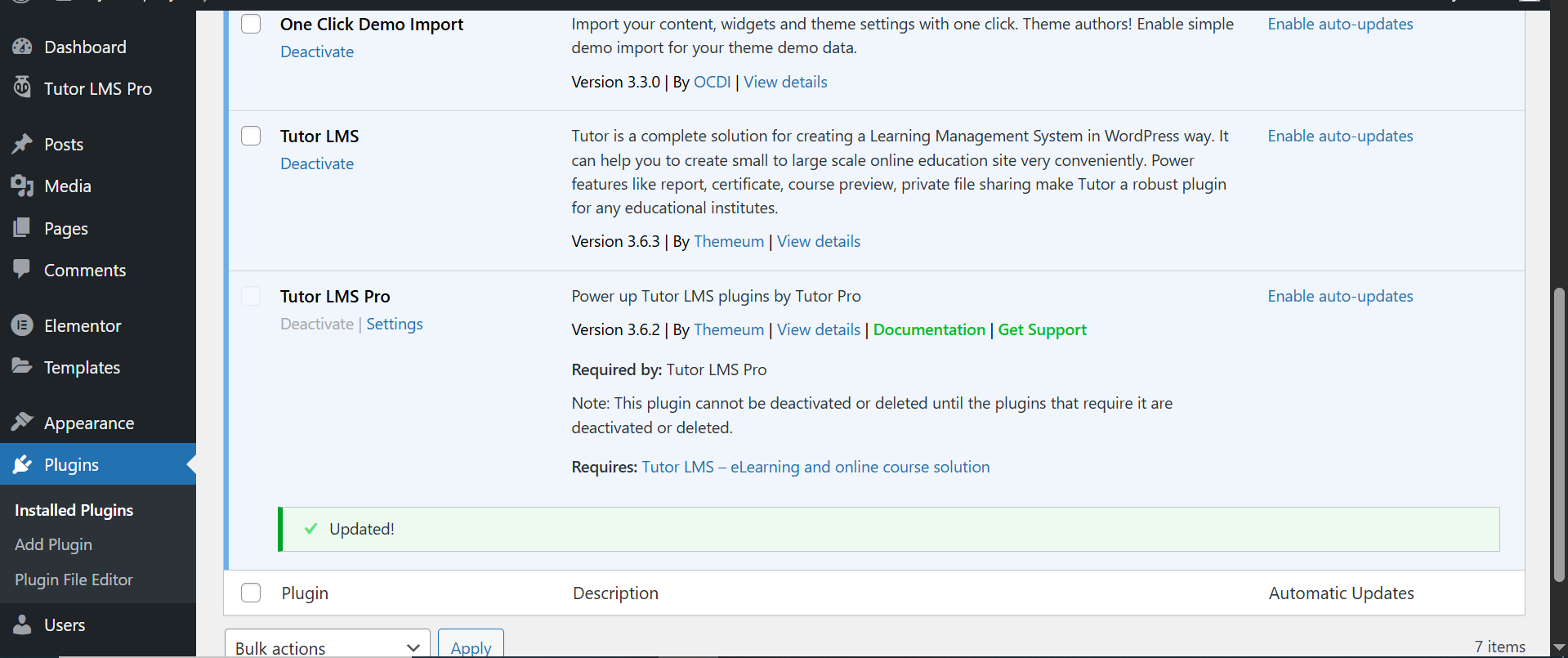Open Themeum link in Tutor LMS row
This screenshot has height=658, width=1568.
click(x=729, y=241)
